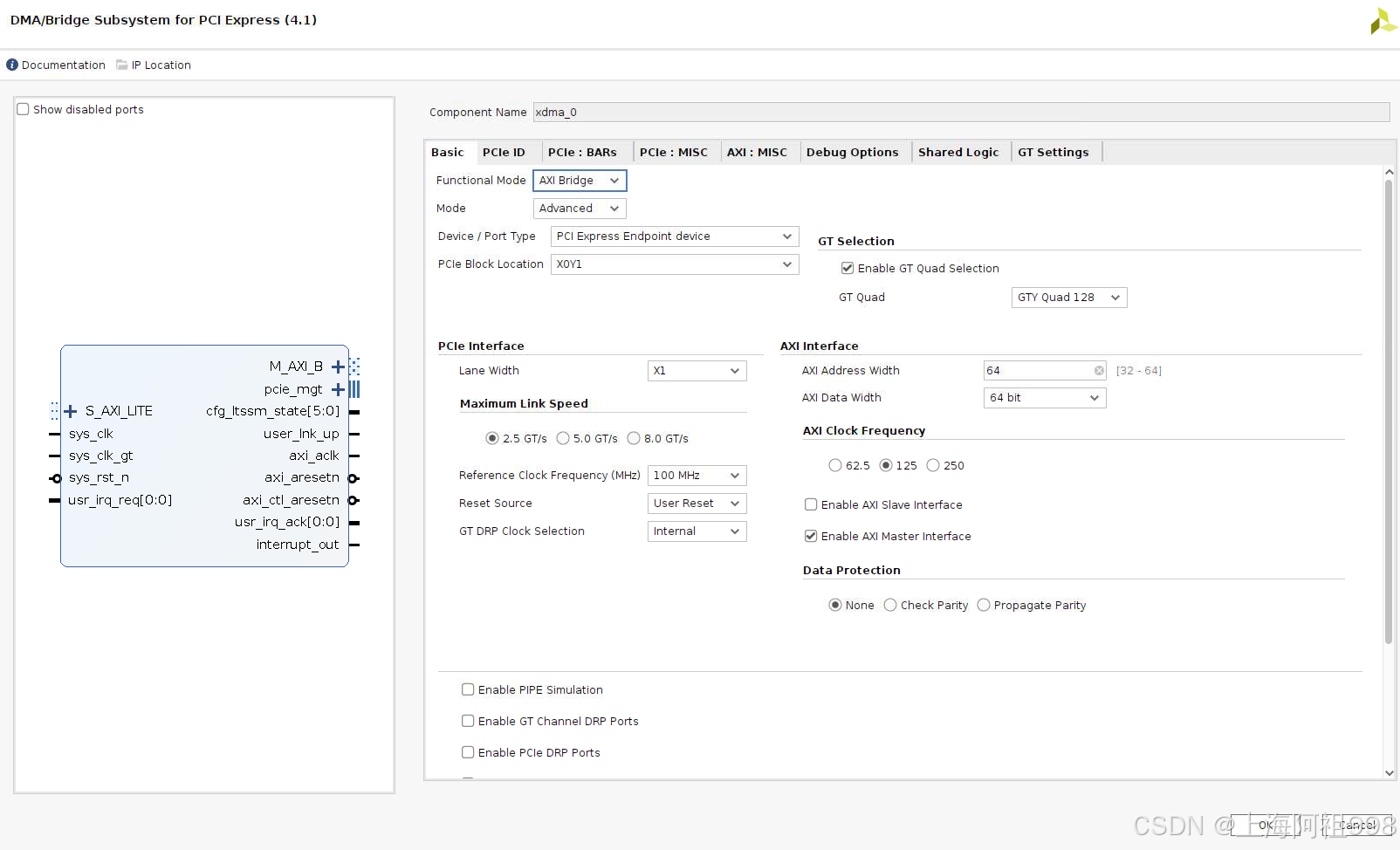The height and width of the screenshot is (850, 1400).
Task: Click the sys_clk port label
Action: click(91, 434)
